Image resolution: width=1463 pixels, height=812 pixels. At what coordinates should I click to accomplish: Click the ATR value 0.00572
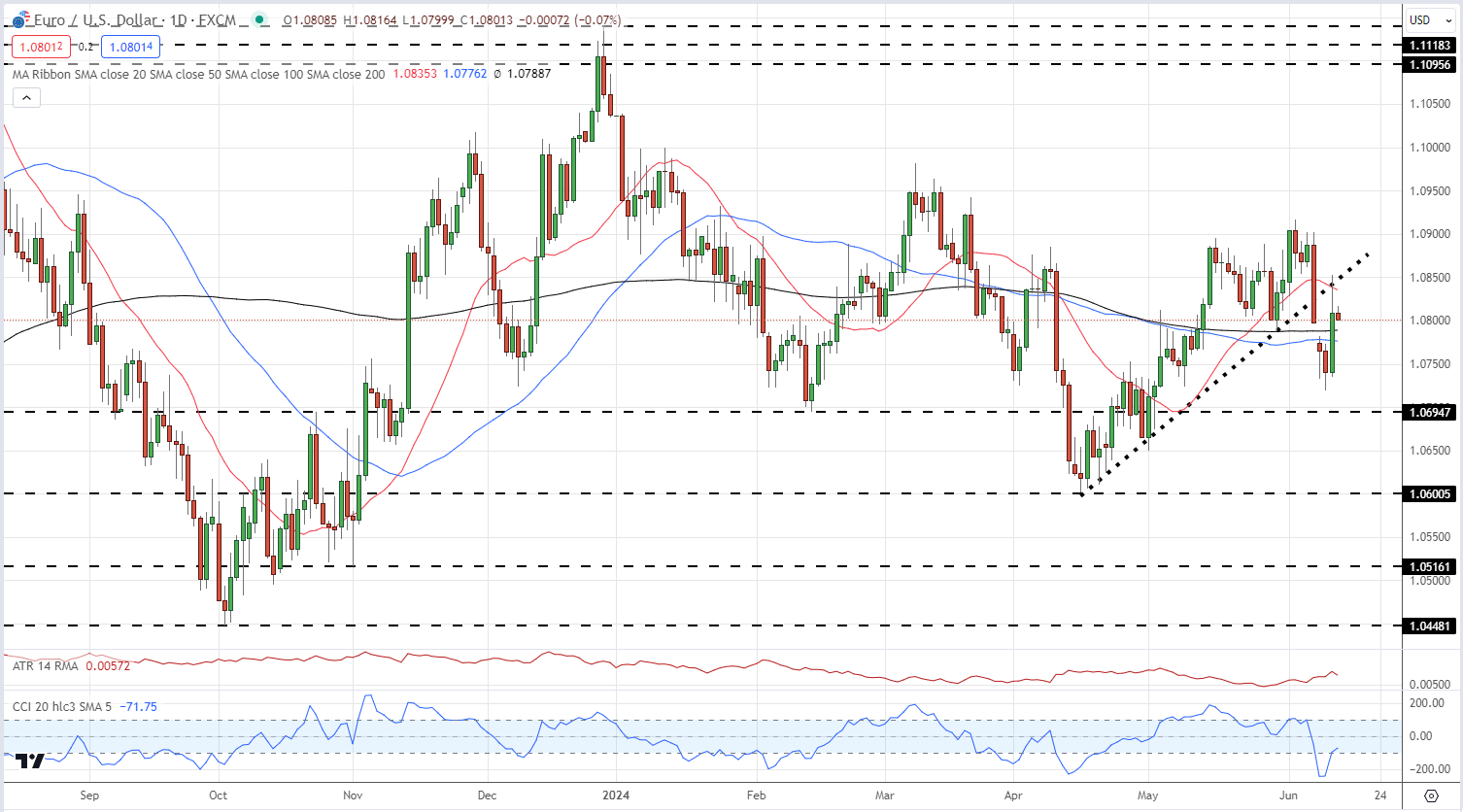[x=108, y=666]
